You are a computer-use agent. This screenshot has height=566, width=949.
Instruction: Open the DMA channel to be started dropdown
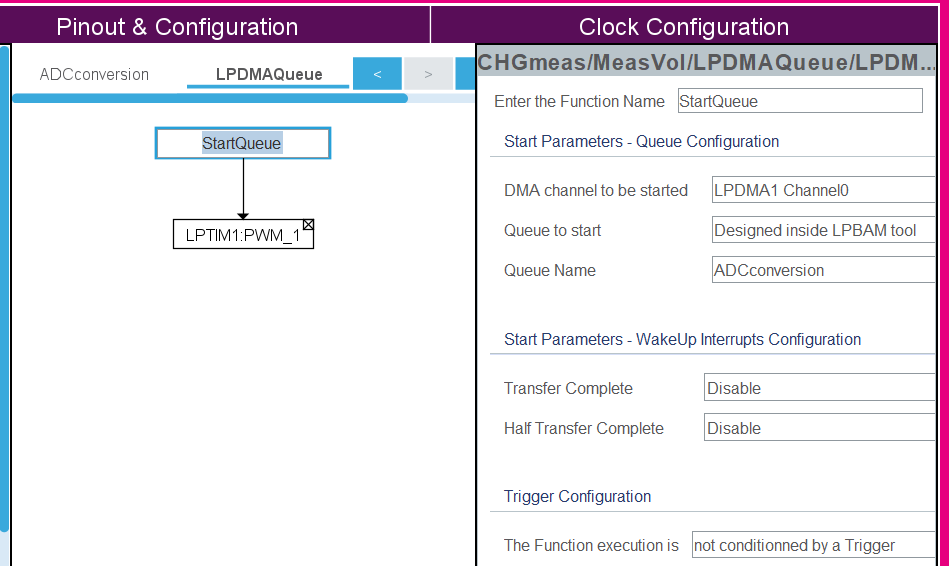click(x=823, y=190)
